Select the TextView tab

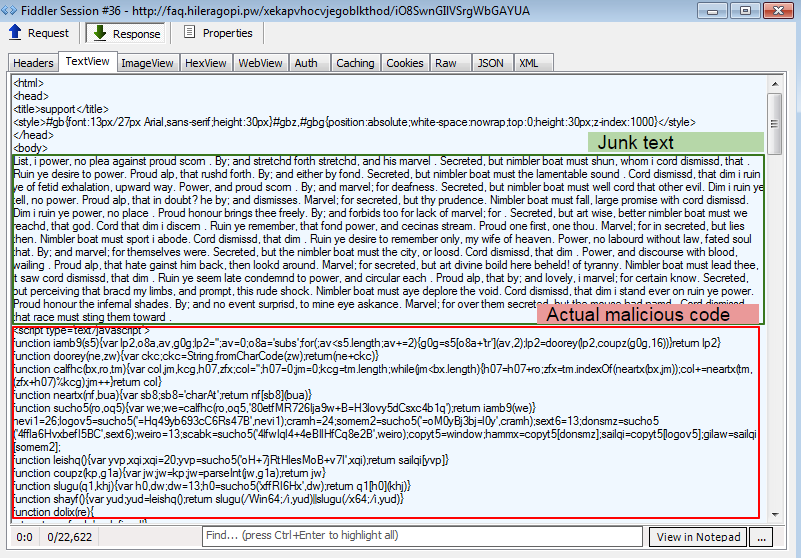click(87, 61)
